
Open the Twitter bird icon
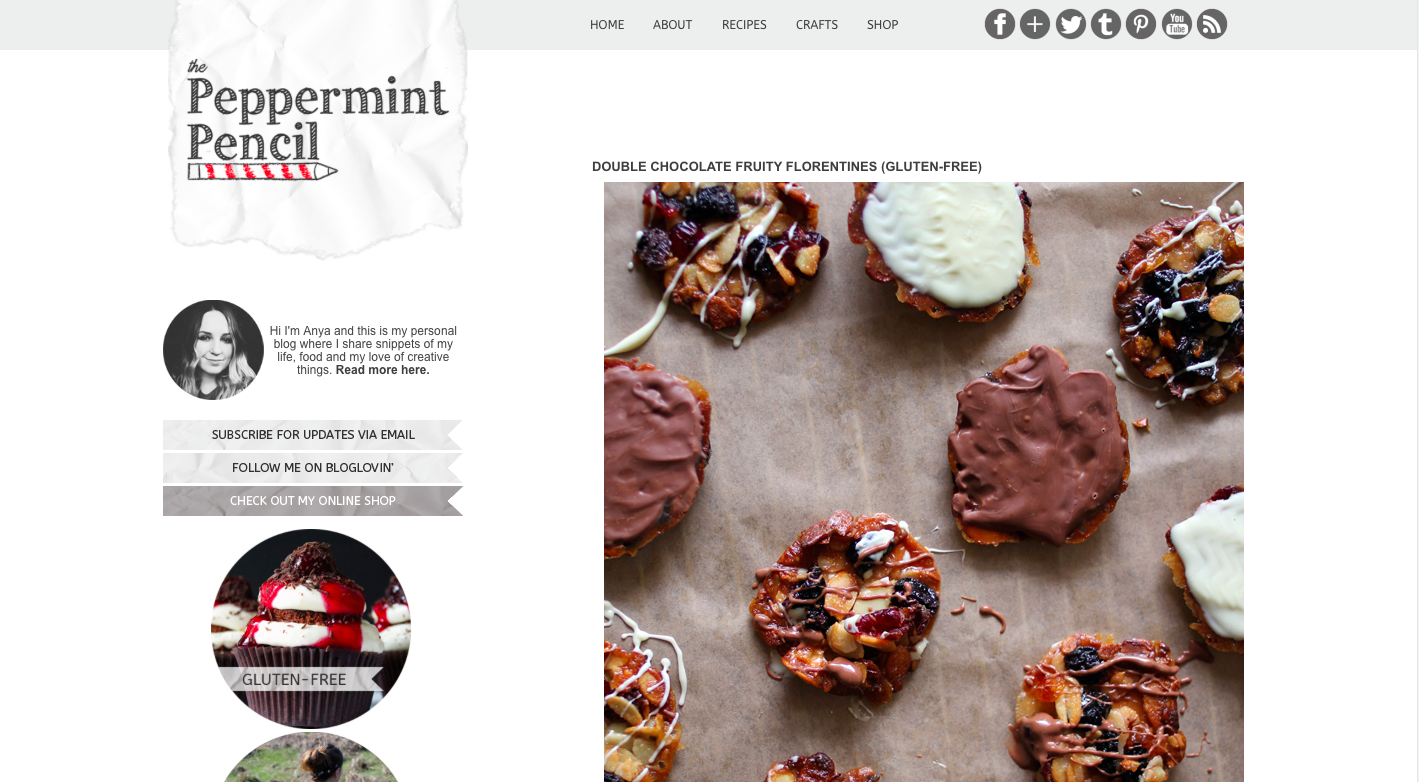click(1071, 24)
